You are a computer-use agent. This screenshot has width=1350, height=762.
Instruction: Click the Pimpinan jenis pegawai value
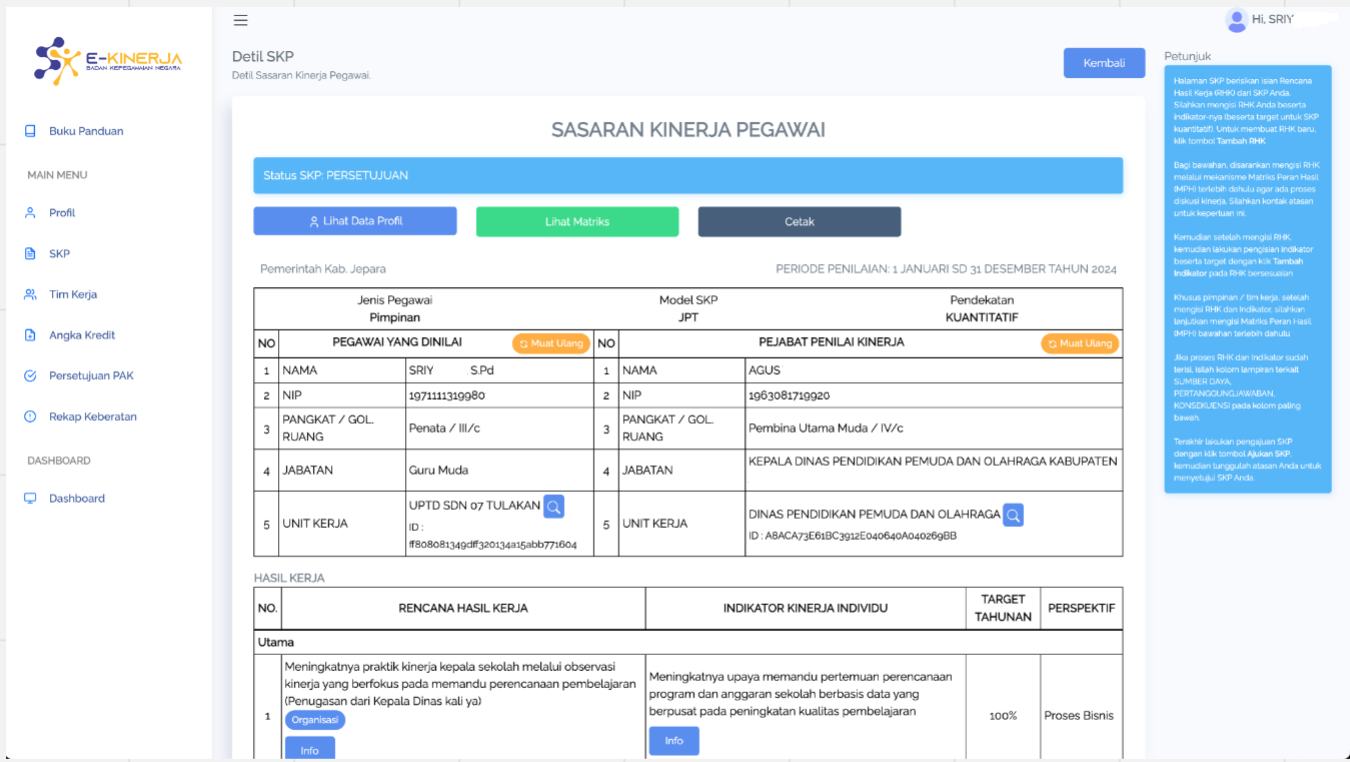click(395, 318)
